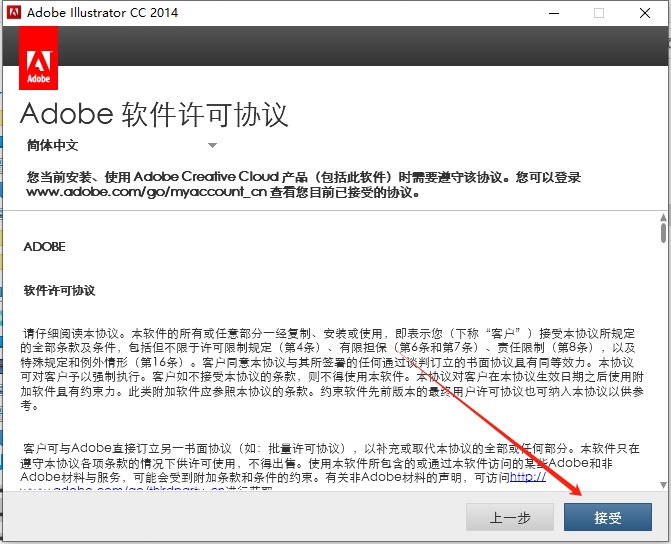This screenshot has height=544, width=671.
Task: Click the bold '软件许可协议' subheading in the license
Action: [x=59, y=291]
